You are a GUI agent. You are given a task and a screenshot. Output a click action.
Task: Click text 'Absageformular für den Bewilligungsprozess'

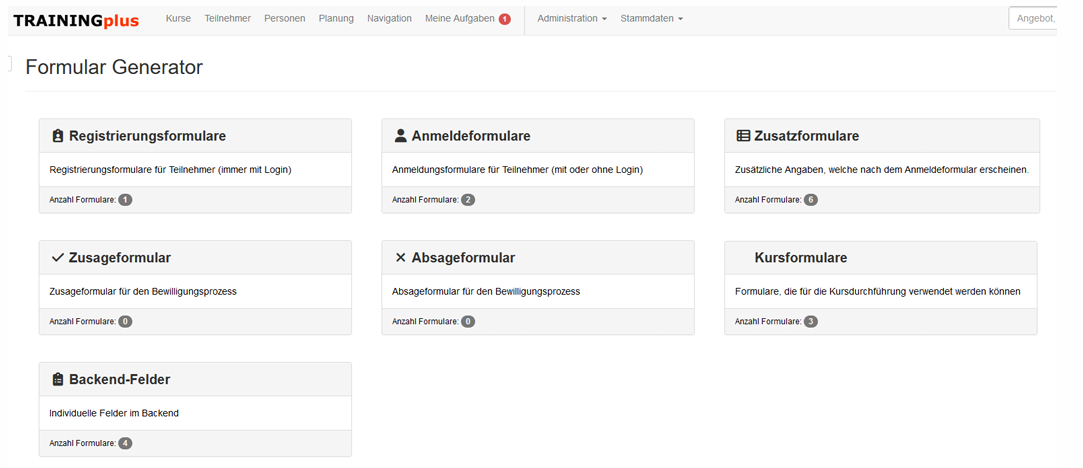pyautogui.click(x=486, y=291)
